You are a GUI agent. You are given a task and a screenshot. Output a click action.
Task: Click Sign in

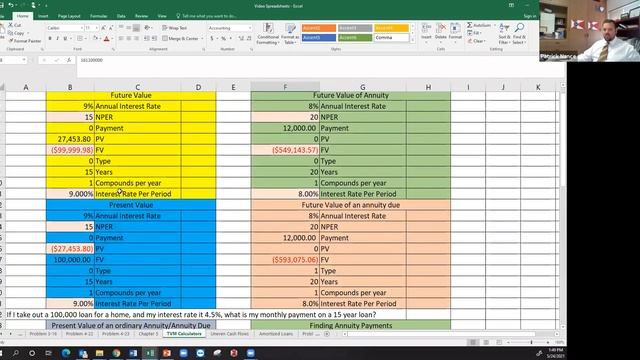point(530,16)
